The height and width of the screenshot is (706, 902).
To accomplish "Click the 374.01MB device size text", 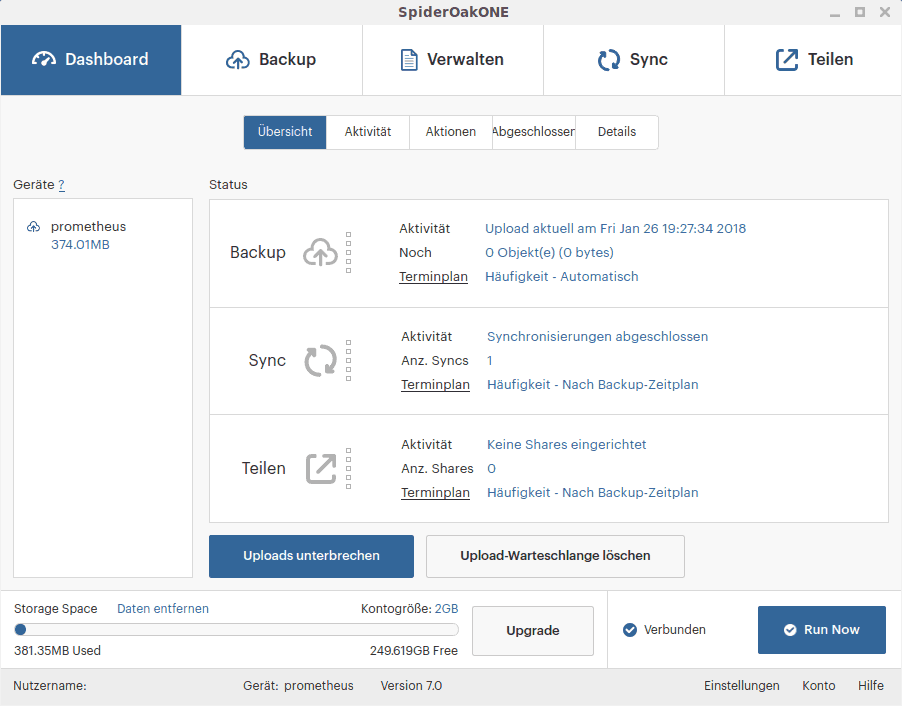I will pyautogui.click(x=80, y=245).
